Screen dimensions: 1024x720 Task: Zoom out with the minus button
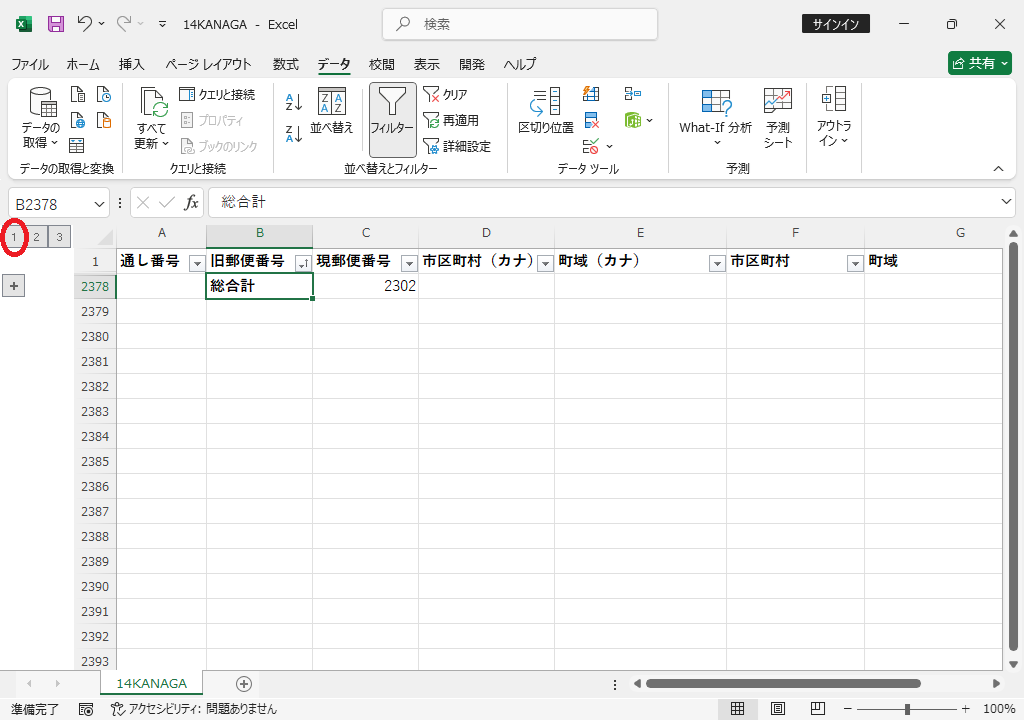tap(848, 709)
